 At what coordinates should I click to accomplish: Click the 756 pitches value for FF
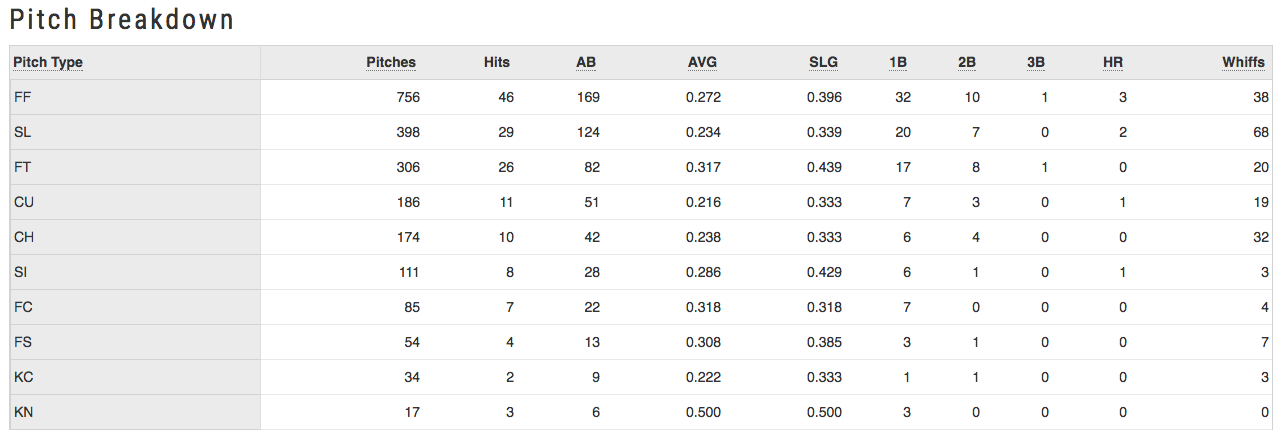coord(407,97)
